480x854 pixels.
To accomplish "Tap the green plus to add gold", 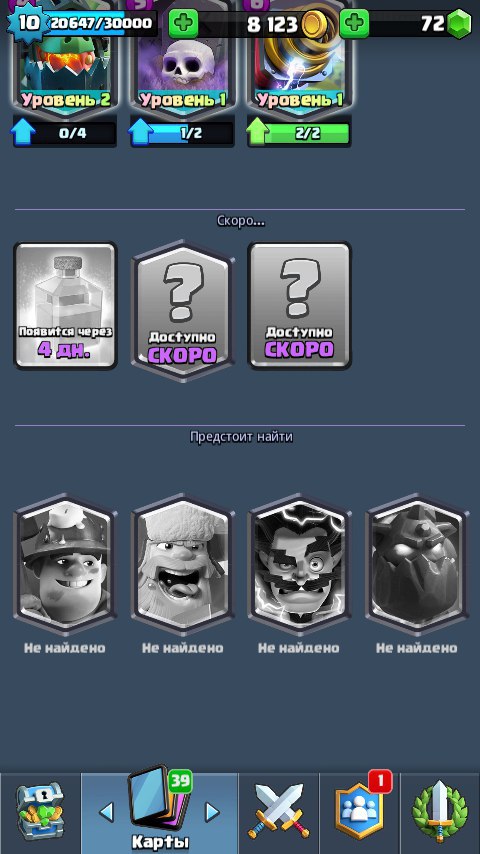I will pos(183,24).
